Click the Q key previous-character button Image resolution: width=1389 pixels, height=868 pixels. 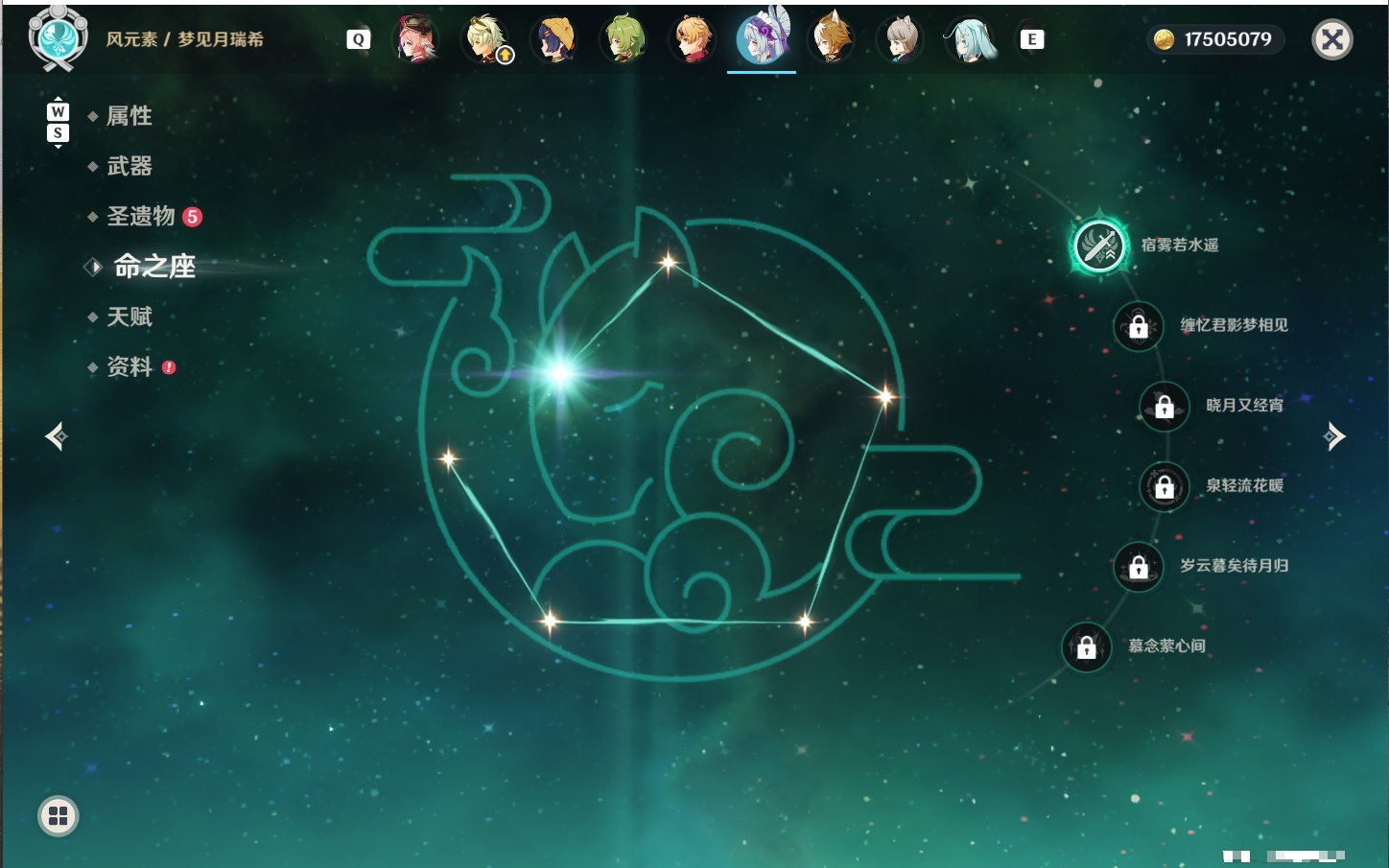coord(358,39)
